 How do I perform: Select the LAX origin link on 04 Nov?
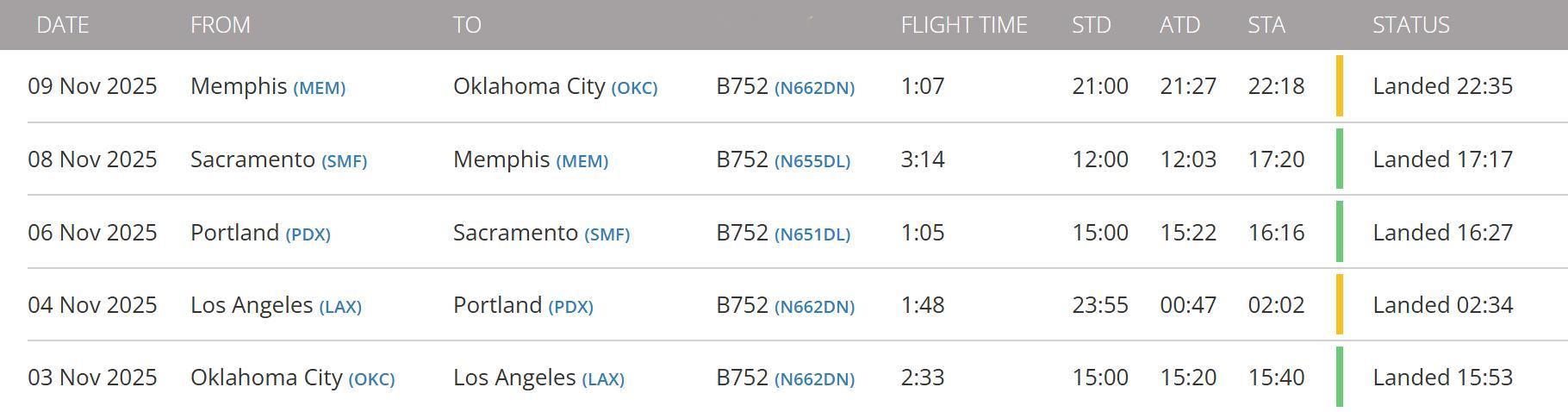point(340,307)
